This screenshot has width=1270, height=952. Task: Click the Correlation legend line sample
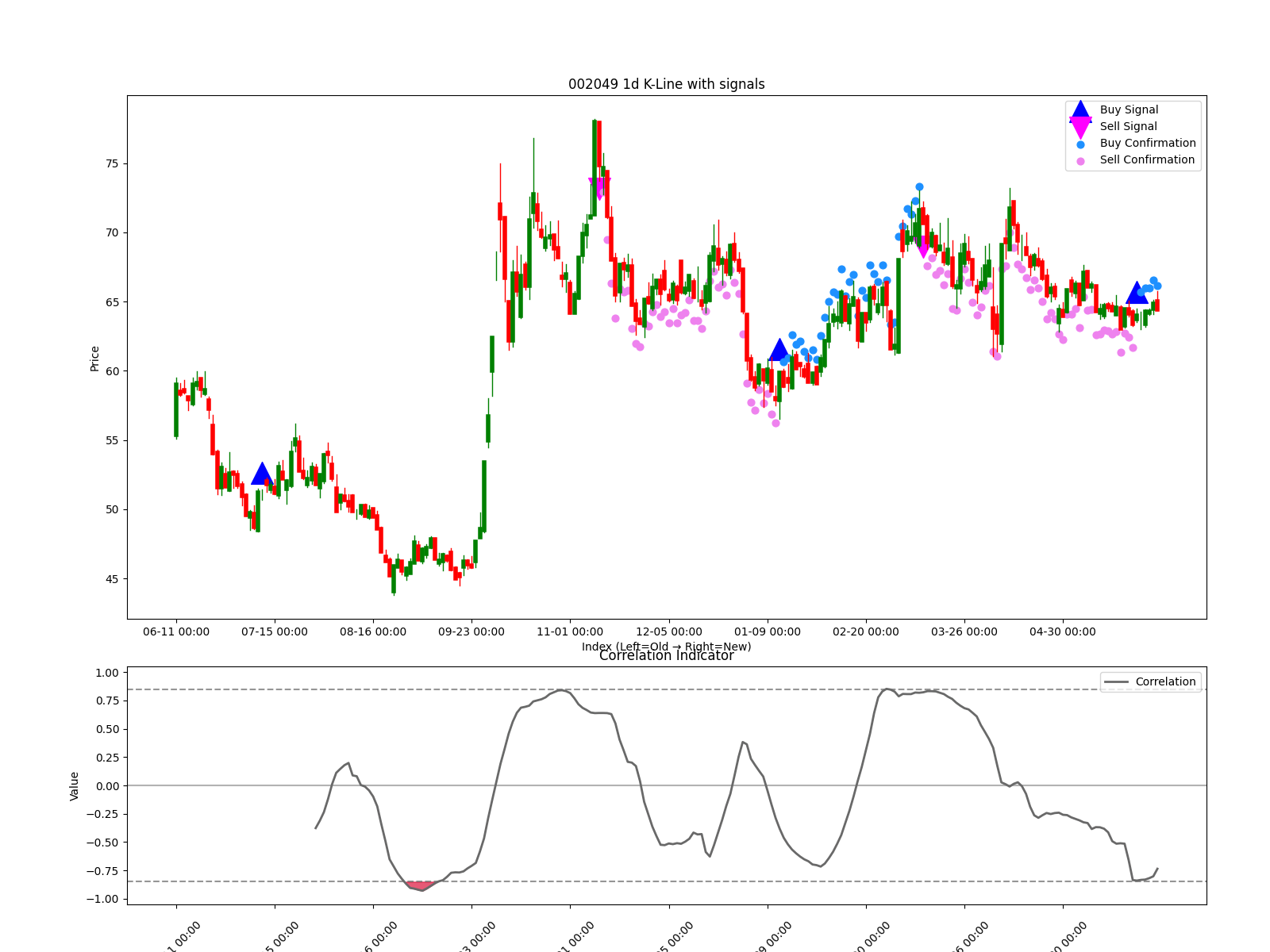(x=1116, y=682)
